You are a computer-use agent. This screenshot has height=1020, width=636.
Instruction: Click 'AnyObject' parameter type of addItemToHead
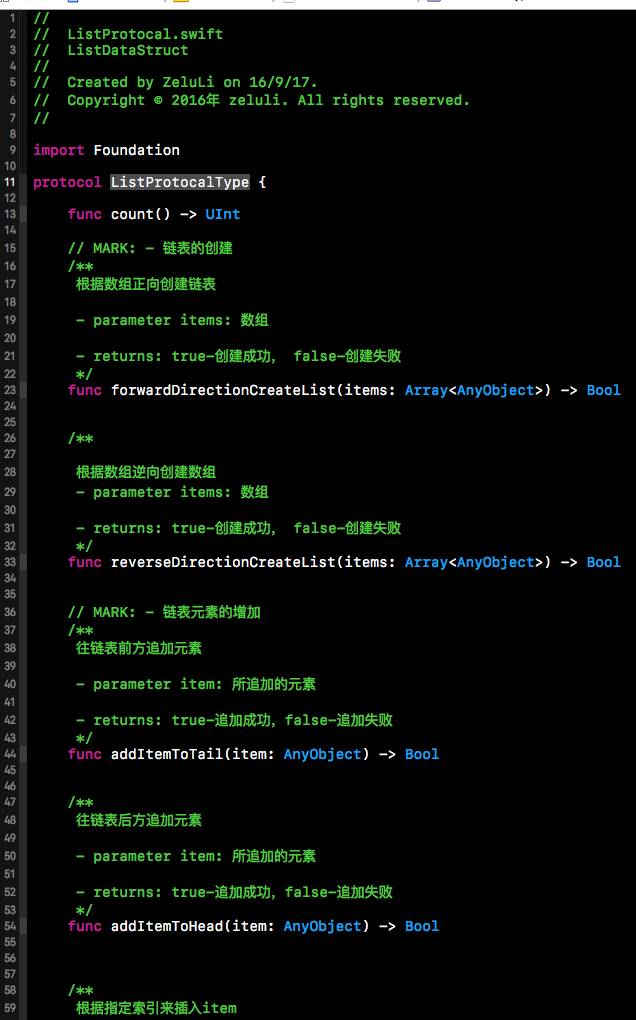(x=323, y=926)
